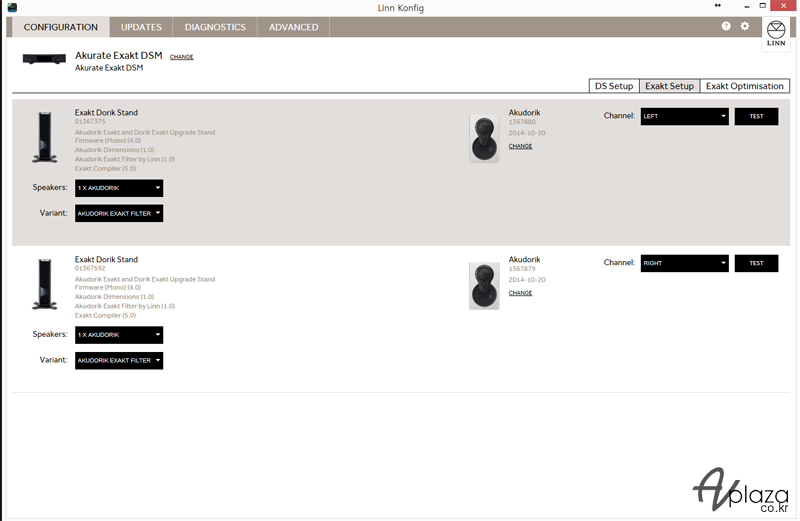Click the Linn logo icon
The width and height of the screenshot is (800, 521).
click(776, 33)
